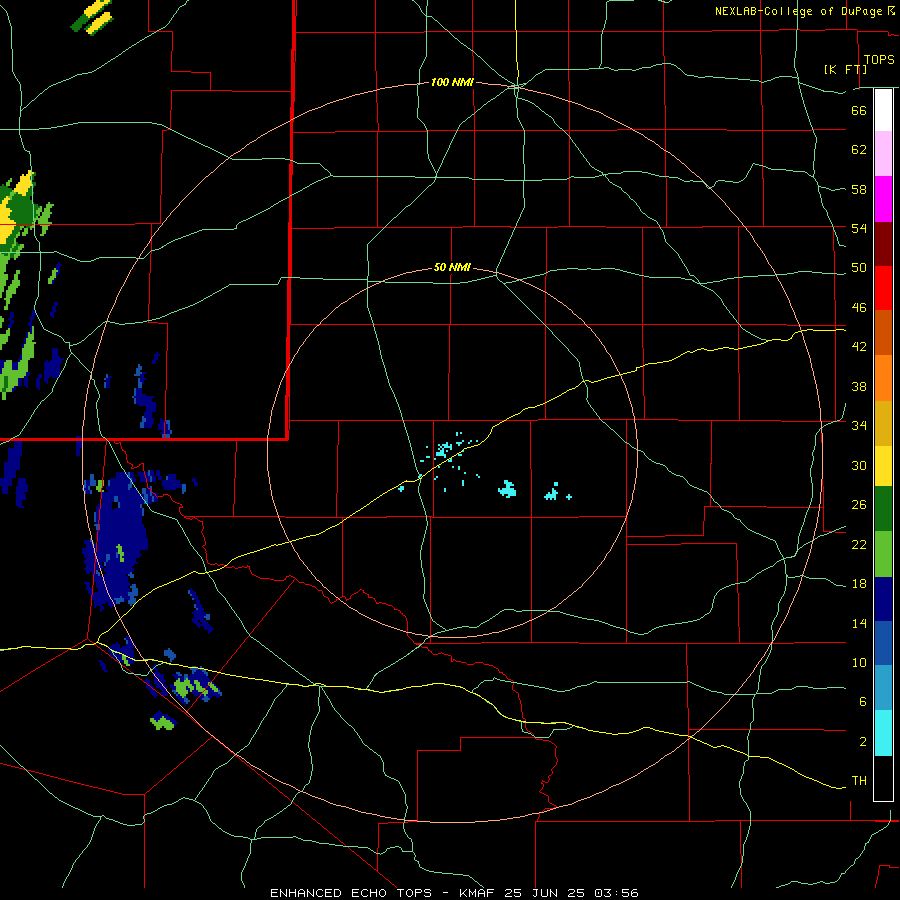Select the dark green legend swatch
This screenshot has height=900, width=900.
[x=883, y=509]
